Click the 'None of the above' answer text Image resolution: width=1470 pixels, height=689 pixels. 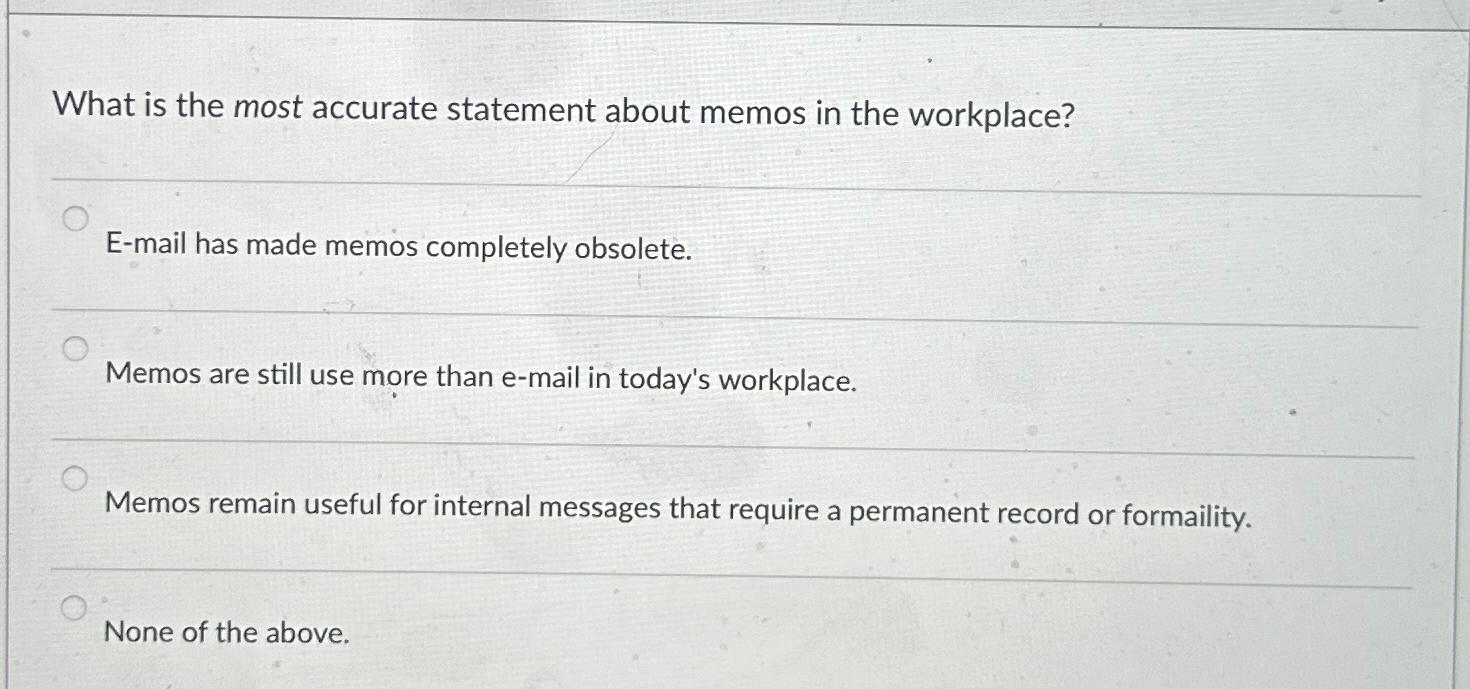pyautogui.click(x=228, y=632)
